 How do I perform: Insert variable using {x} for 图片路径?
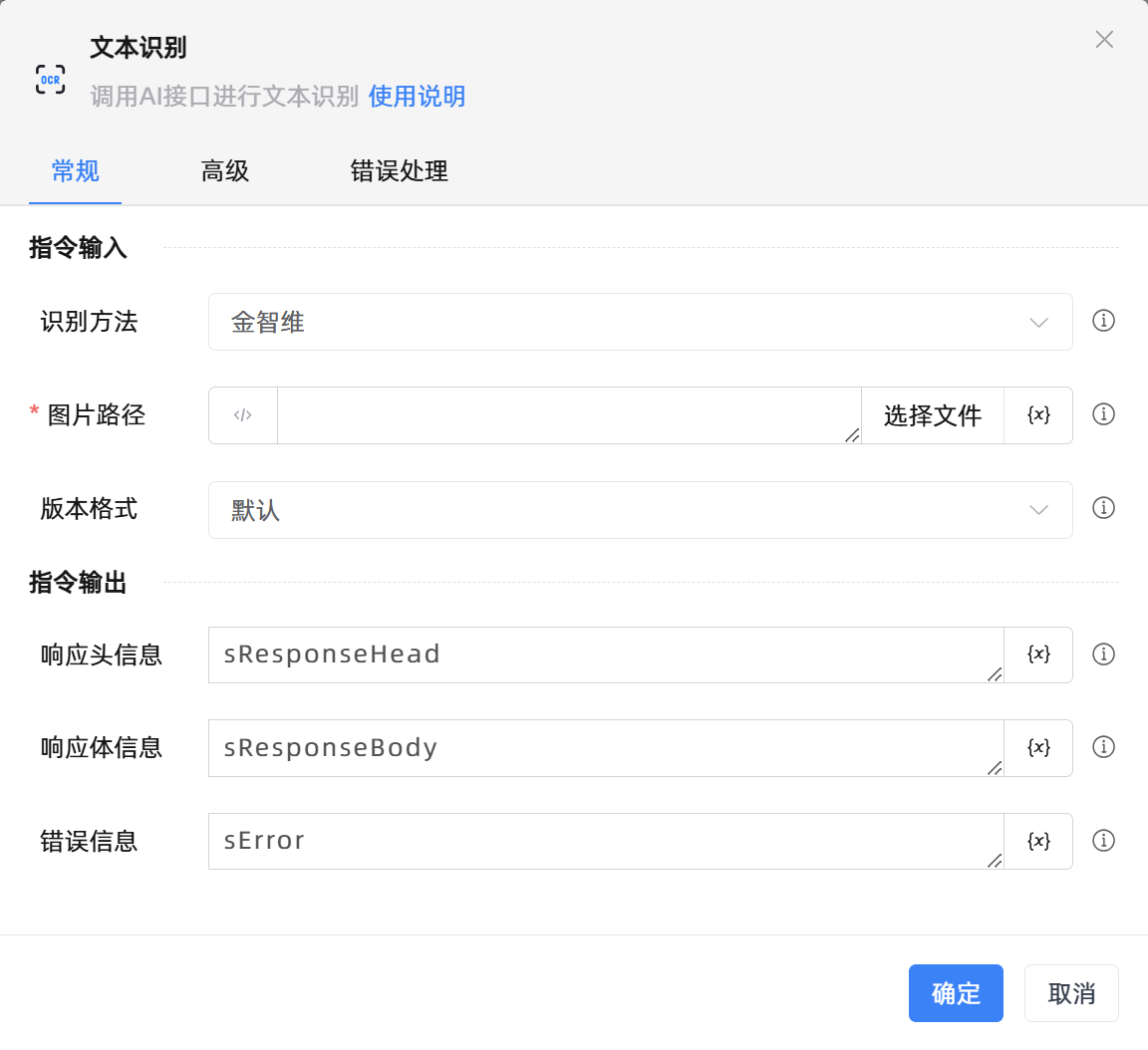coord(1038,415)
